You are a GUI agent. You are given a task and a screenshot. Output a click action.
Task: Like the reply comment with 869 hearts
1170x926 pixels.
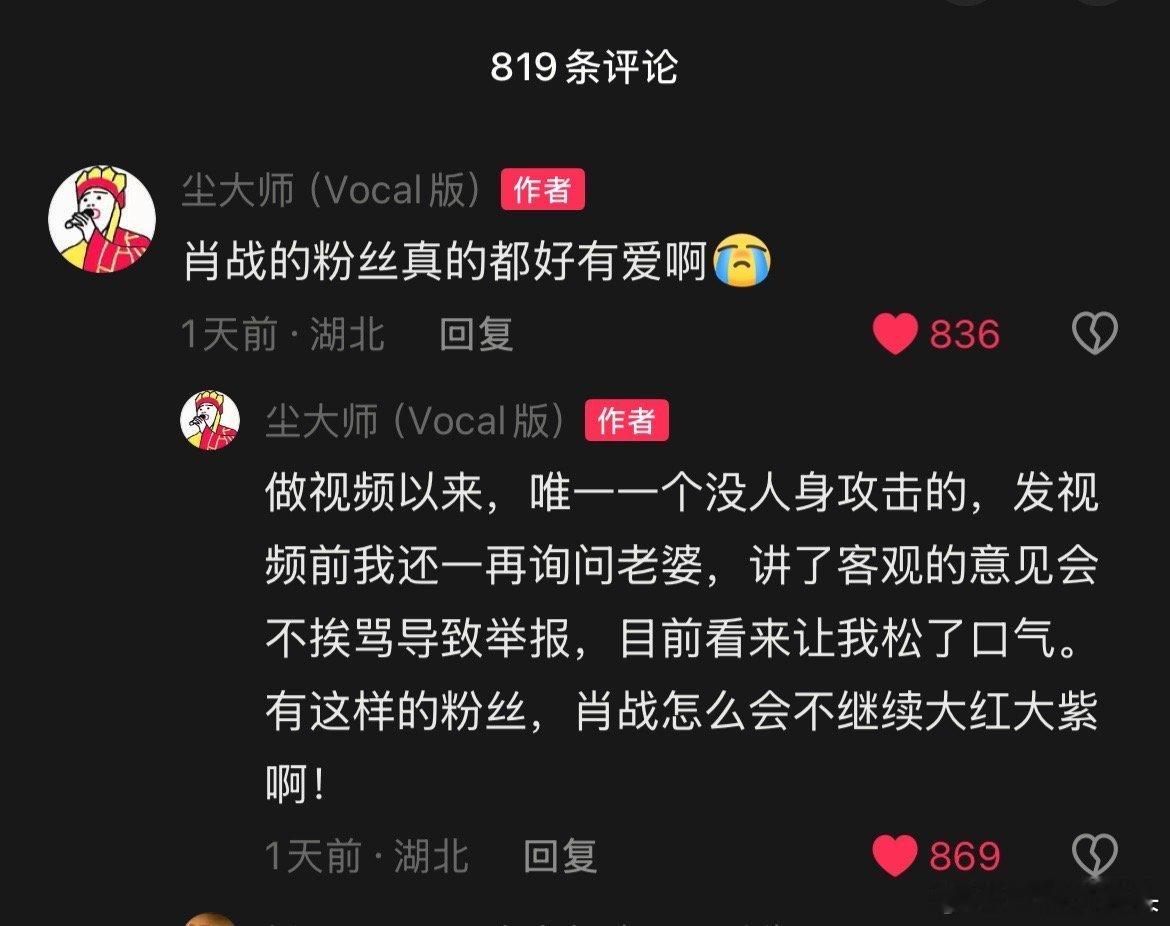(x=895, y=855)
